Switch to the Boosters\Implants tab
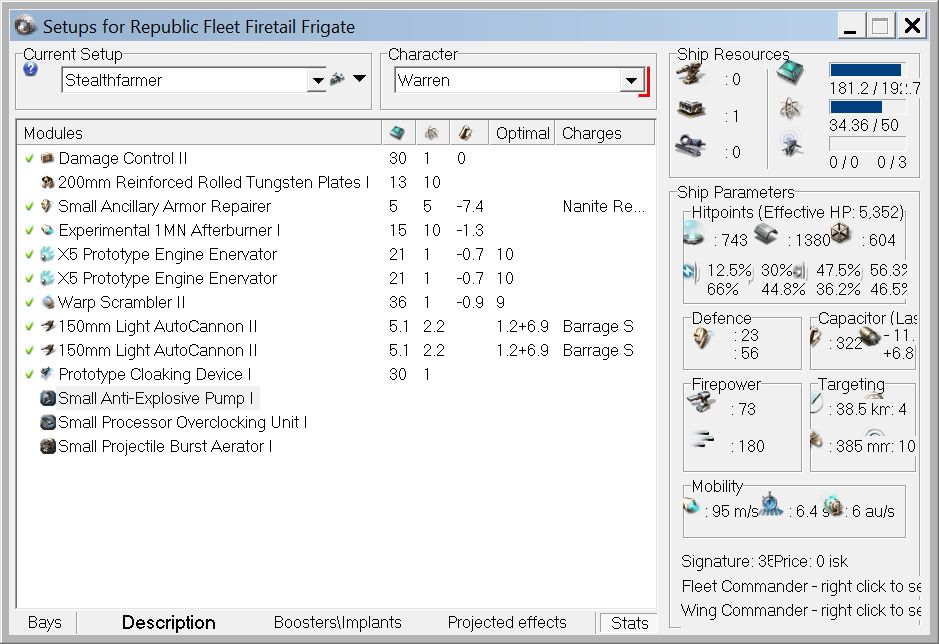The height and width of the screenshot is (644, 939). pyautogui.click(x=338, y=622)
